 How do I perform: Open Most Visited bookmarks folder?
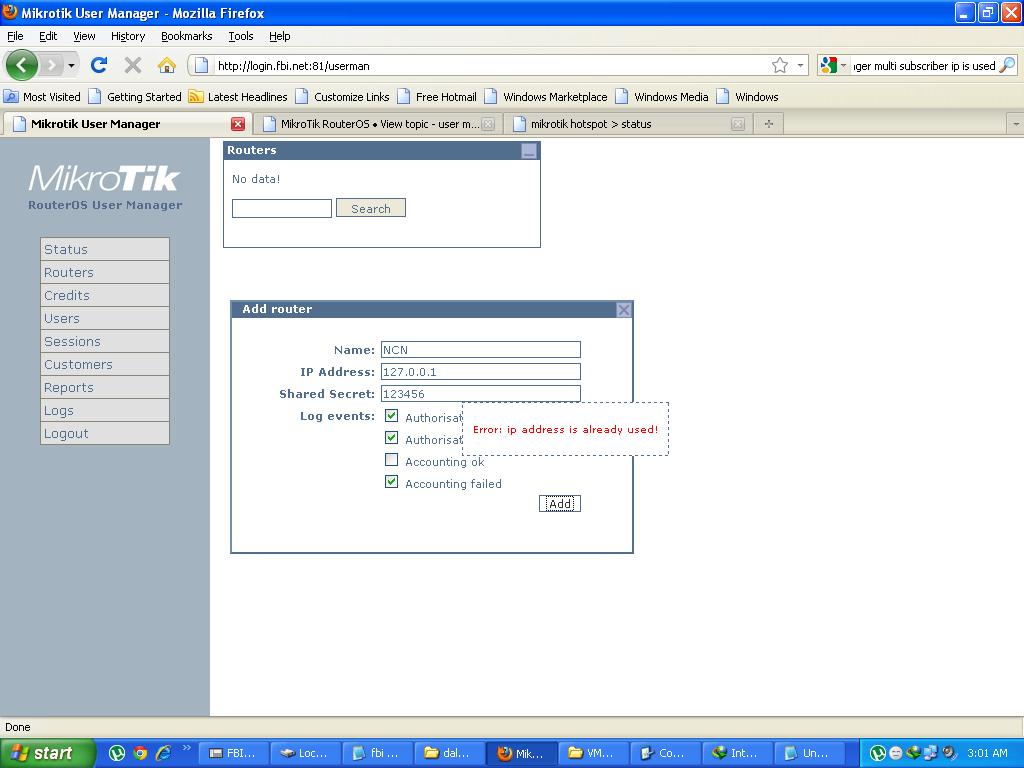pos(42,97)
